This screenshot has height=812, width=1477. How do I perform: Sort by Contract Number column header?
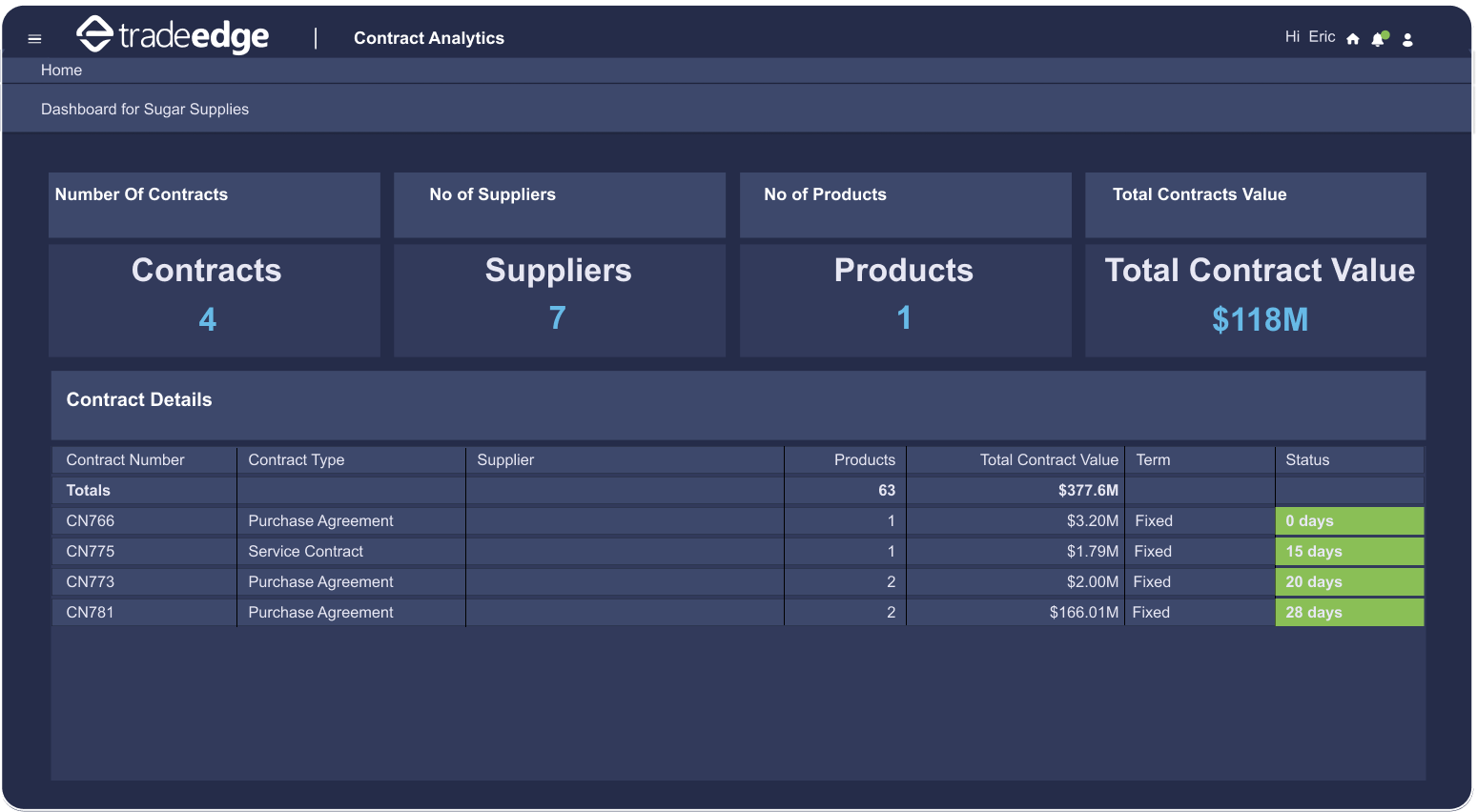pos(125,460)
